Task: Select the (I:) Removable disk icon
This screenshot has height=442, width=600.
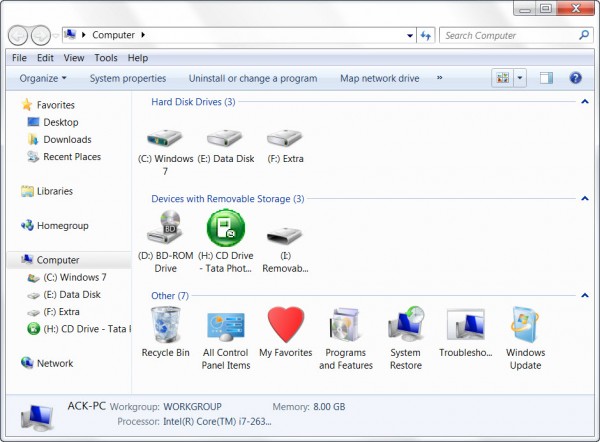Action: (285, 234)
